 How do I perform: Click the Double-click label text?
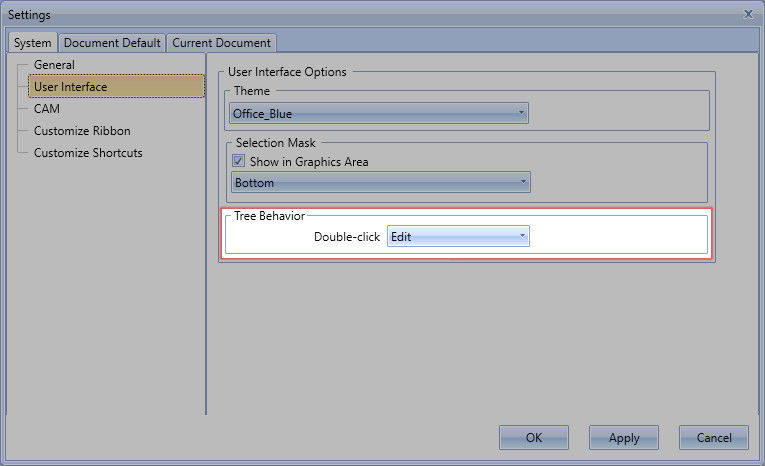(x=347, y=237)
